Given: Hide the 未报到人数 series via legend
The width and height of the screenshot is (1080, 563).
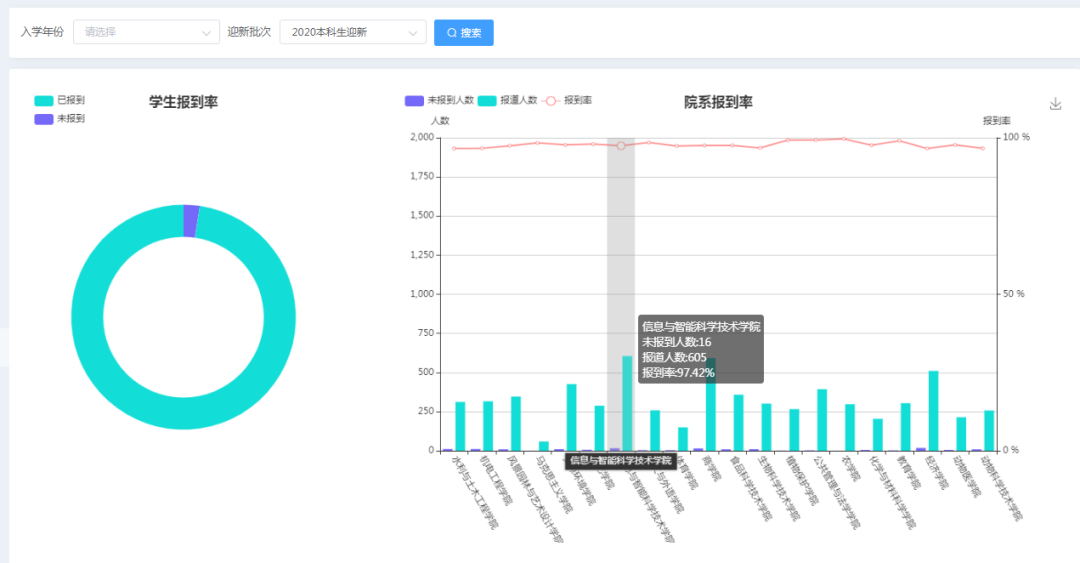Looking at the screenshot, I should click(x=438, y=101).
